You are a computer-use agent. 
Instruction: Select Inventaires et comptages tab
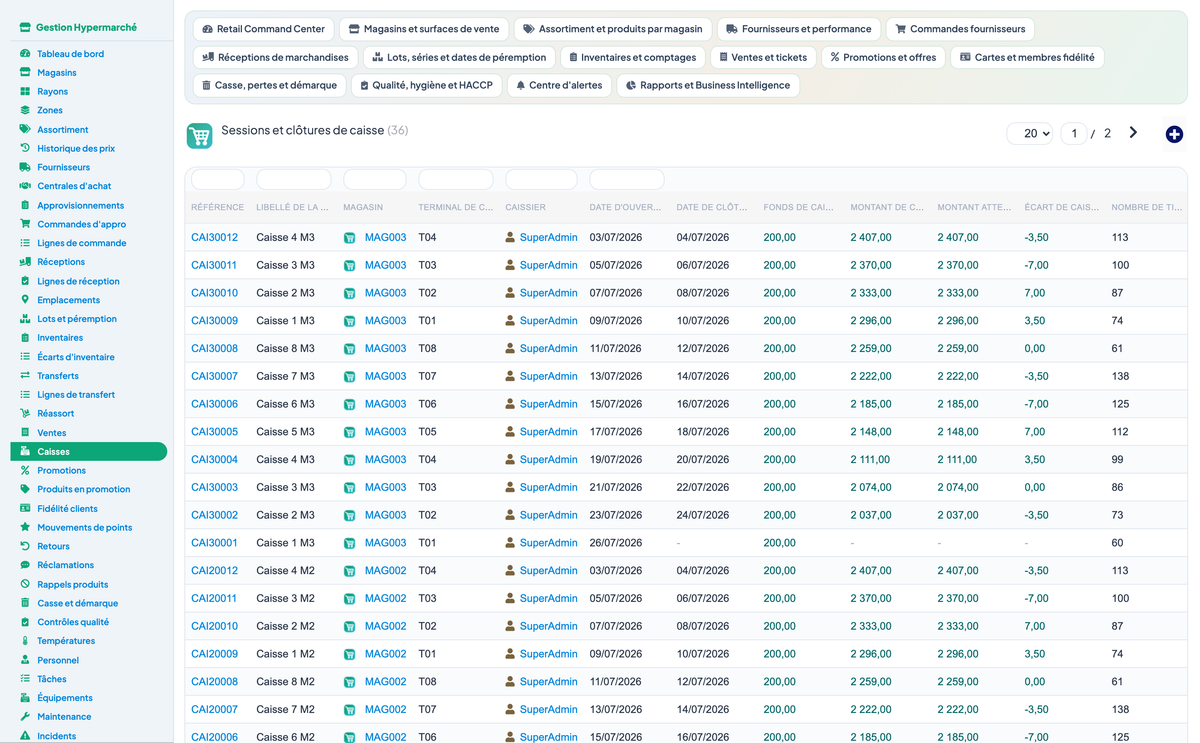[632, 57]
